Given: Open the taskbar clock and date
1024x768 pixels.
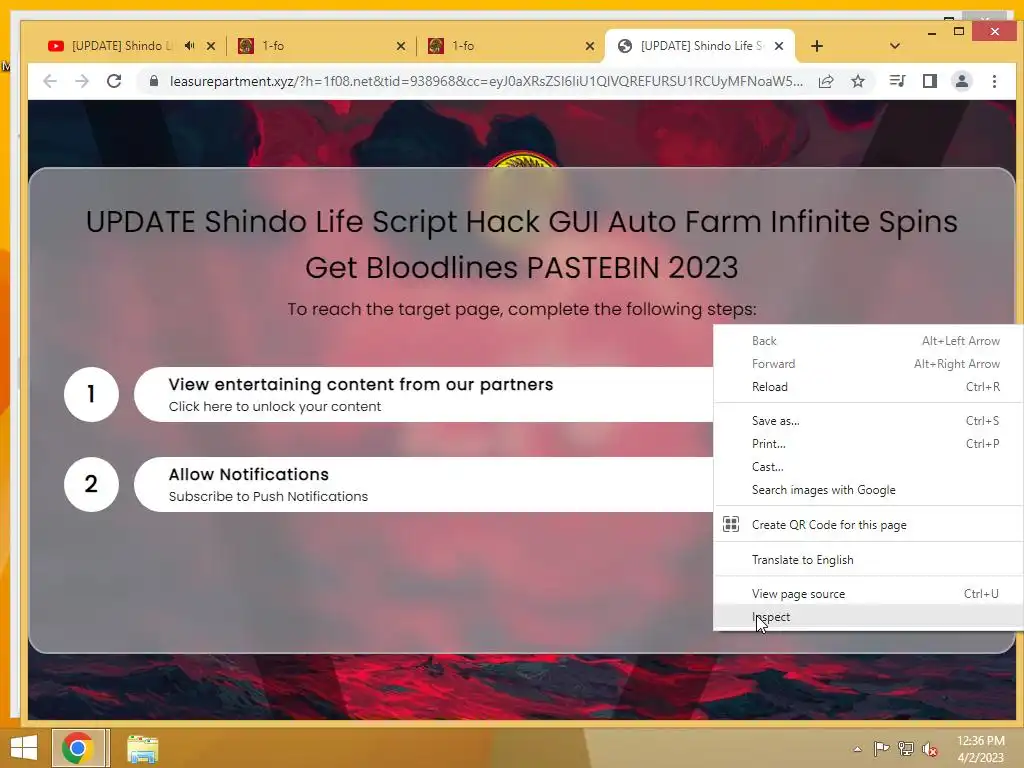Looking at the screenshot, I should pos(980,749).
